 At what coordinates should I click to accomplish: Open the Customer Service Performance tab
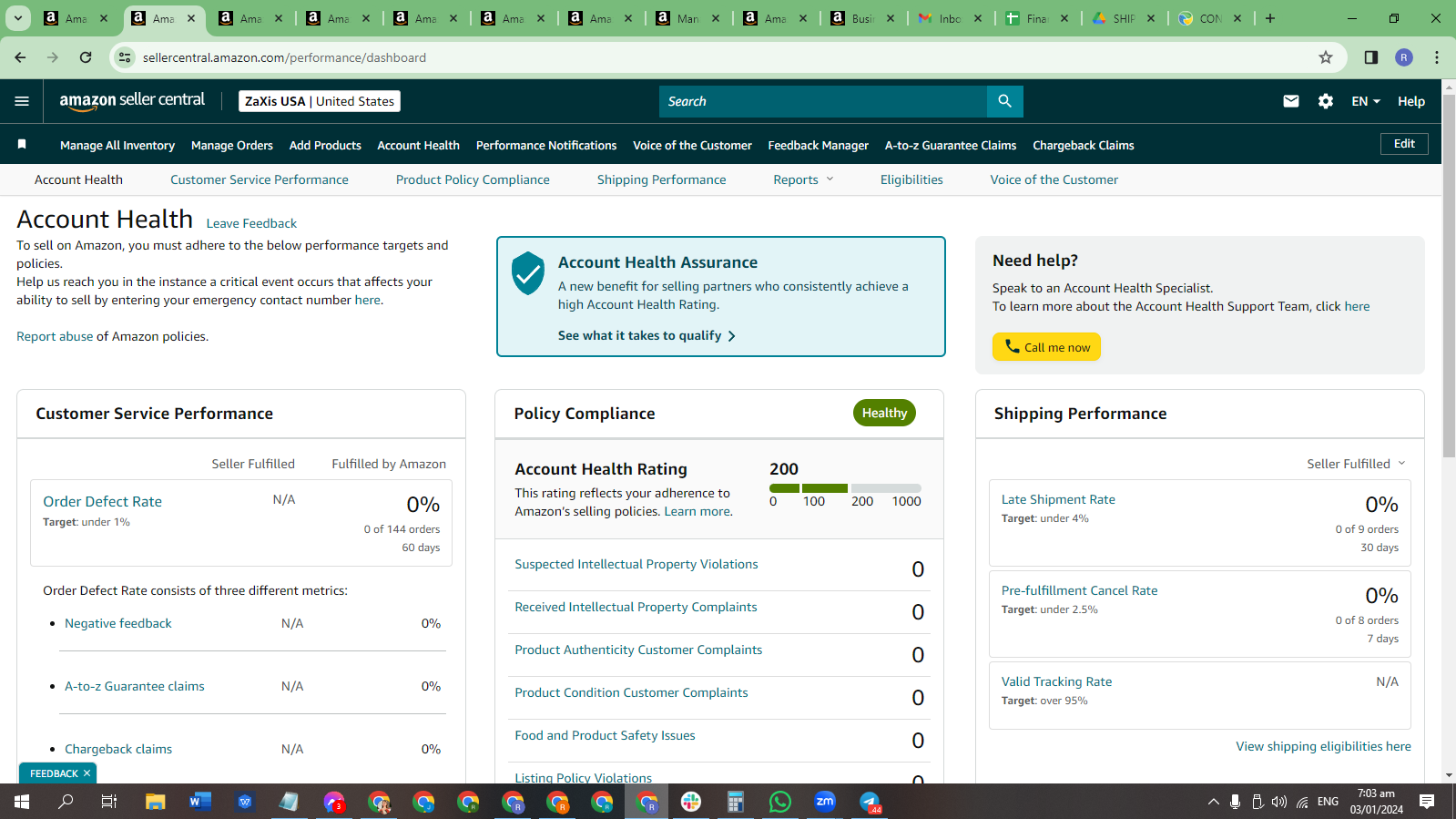[260, 179]
